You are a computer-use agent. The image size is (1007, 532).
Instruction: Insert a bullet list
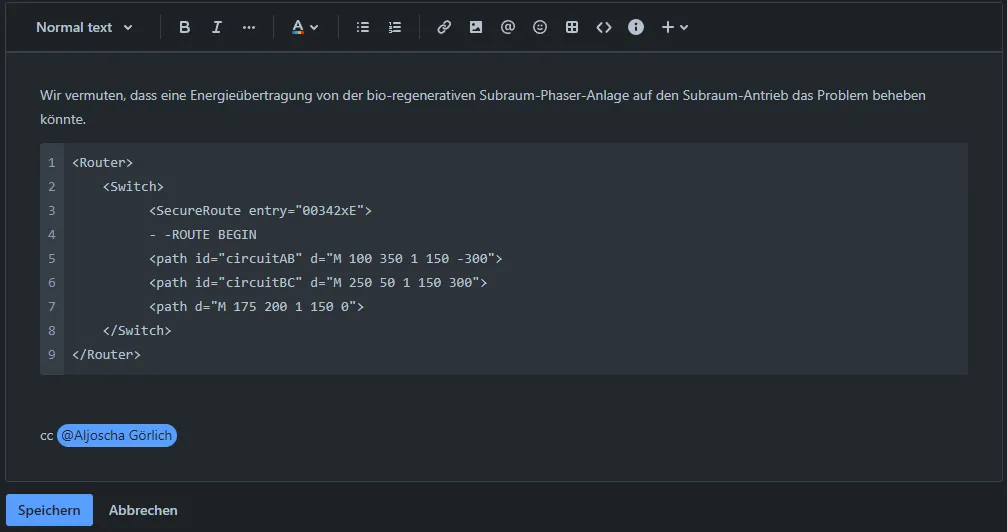pyautogui.click(x=363, y=27)
